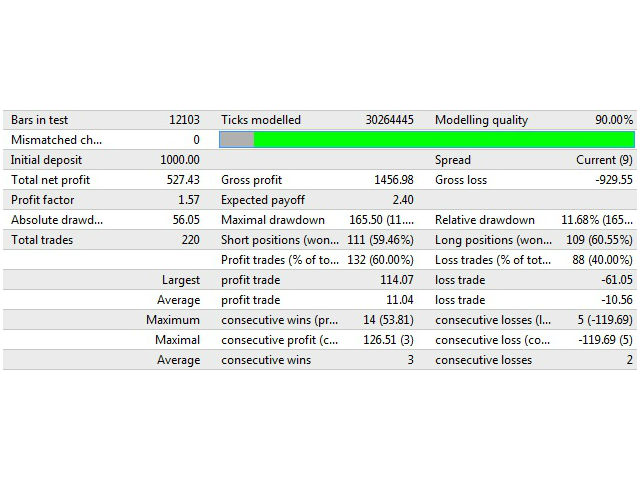Screen dimensions: 640x480
Task: Click the Average consecutive losses value
Action: coord(629,360)
